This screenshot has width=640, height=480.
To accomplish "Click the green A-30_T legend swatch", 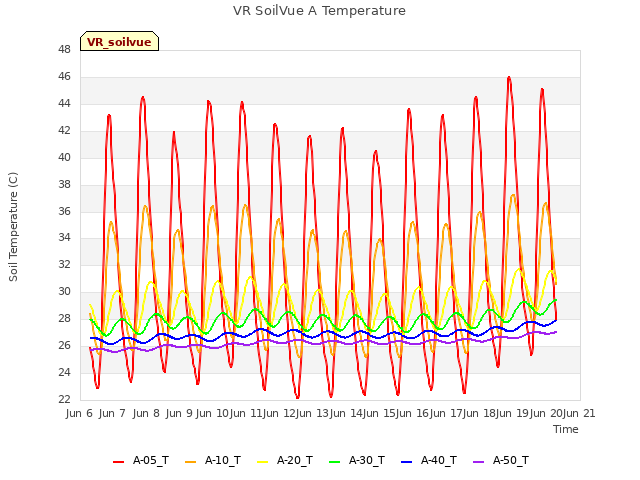I will (335, 462).
